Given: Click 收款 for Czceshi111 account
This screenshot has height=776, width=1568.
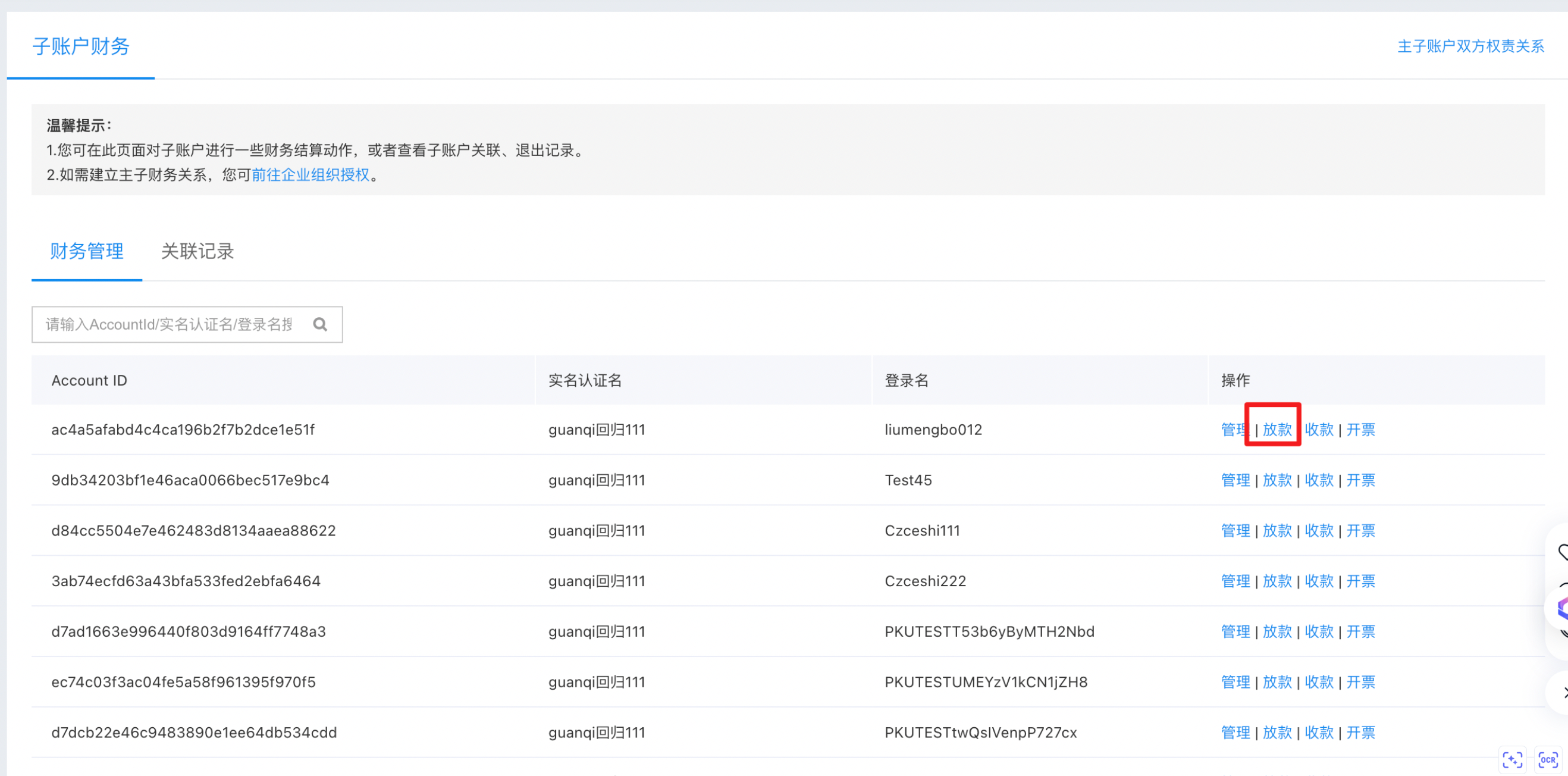Looking at the screenshot, I should tap(1319, 531).
